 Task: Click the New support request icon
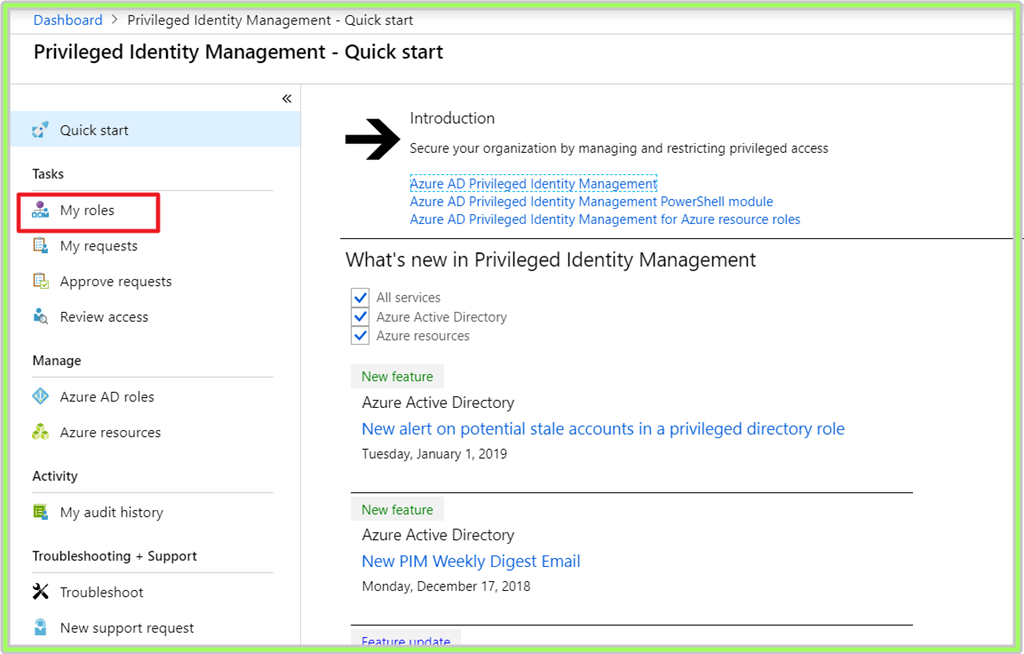point(40,628)
